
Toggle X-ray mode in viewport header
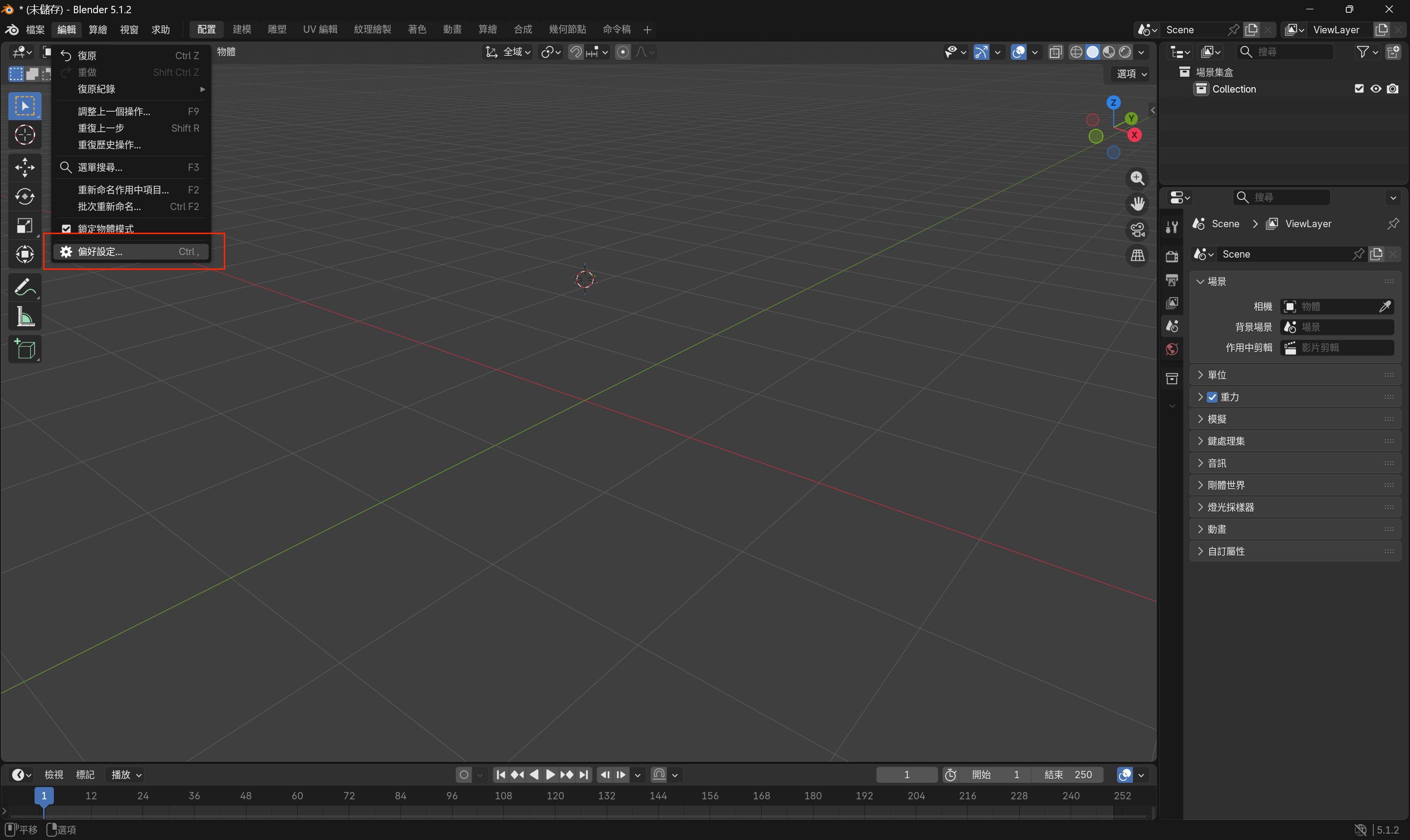click(x=1056, y=52)
